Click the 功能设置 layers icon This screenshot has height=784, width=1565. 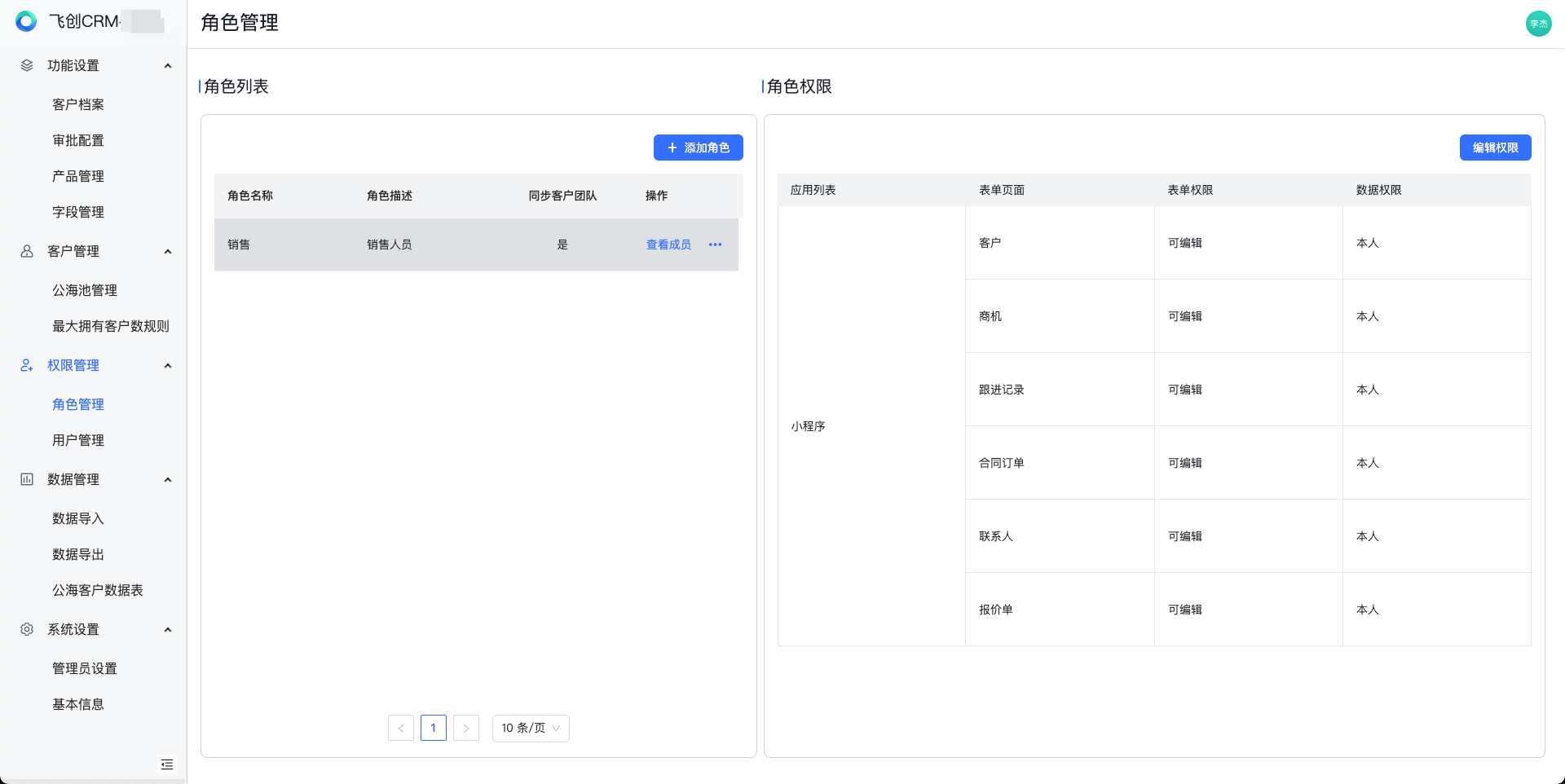click(x=27, y=65)
